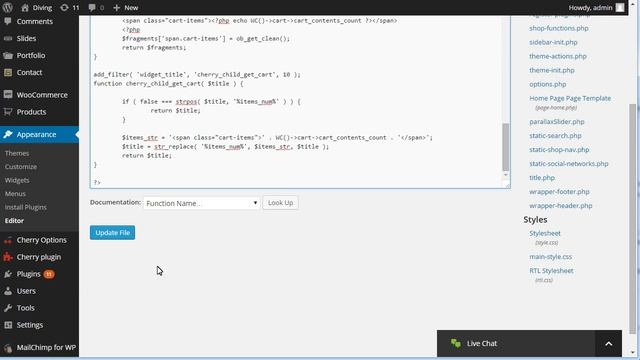Image resolution: width=640 pixels, height=360 pixels.
Task: Open the sidebar-init.php file
Action: point(553,42)
